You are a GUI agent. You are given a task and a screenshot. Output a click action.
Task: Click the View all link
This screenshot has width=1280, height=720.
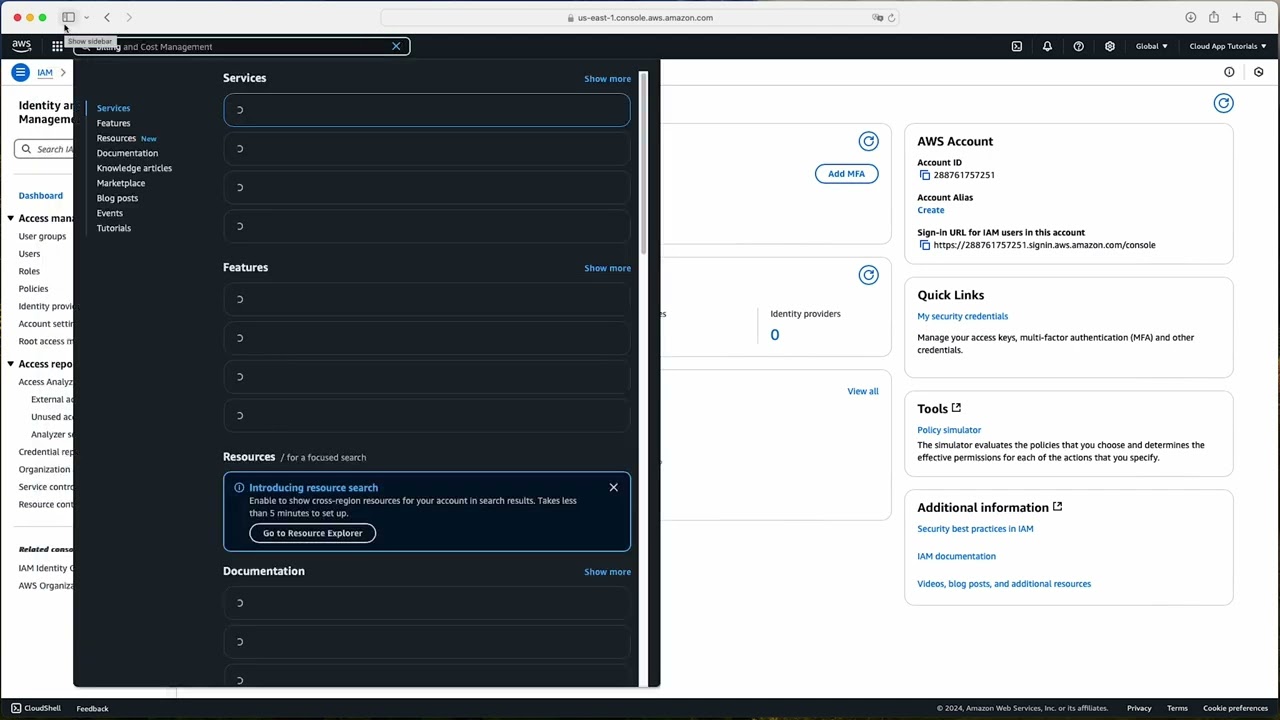[x=862, y=391]
